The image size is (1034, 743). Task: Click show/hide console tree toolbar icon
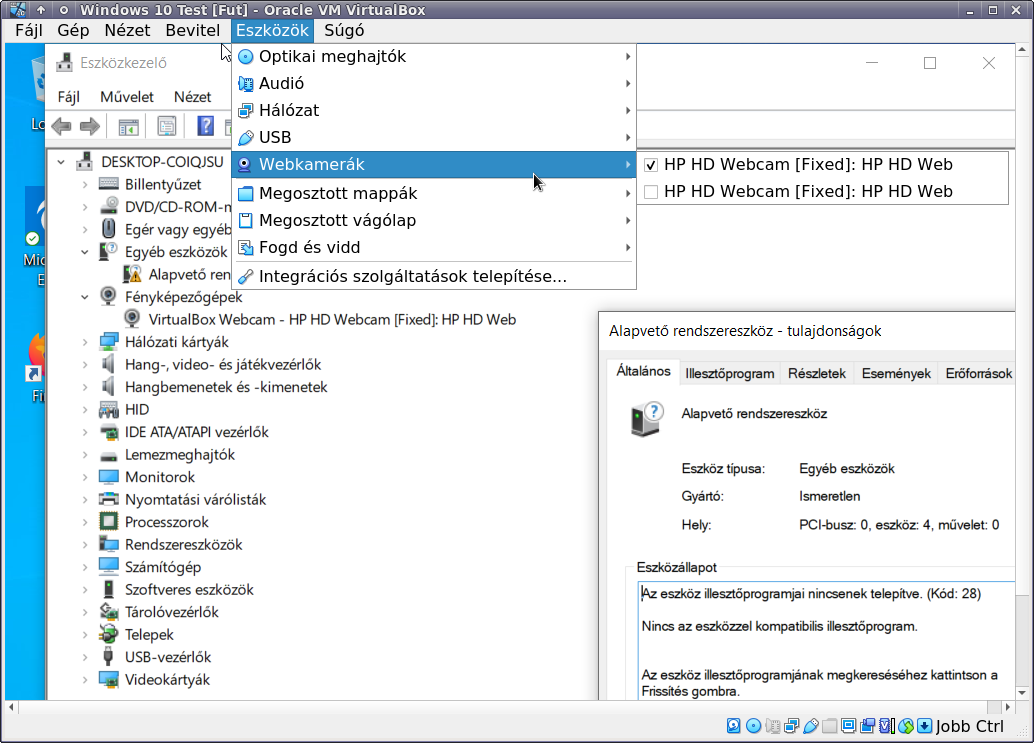(129, 126)
